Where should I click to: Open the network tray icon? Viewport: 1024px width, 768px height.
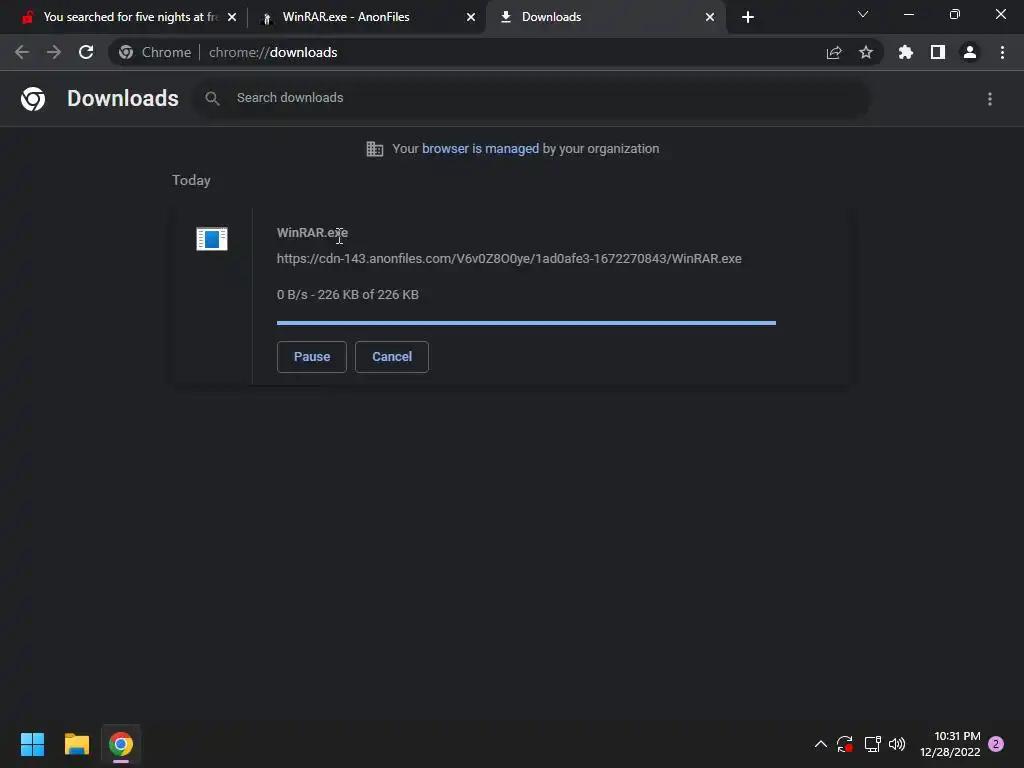point(872,744)
